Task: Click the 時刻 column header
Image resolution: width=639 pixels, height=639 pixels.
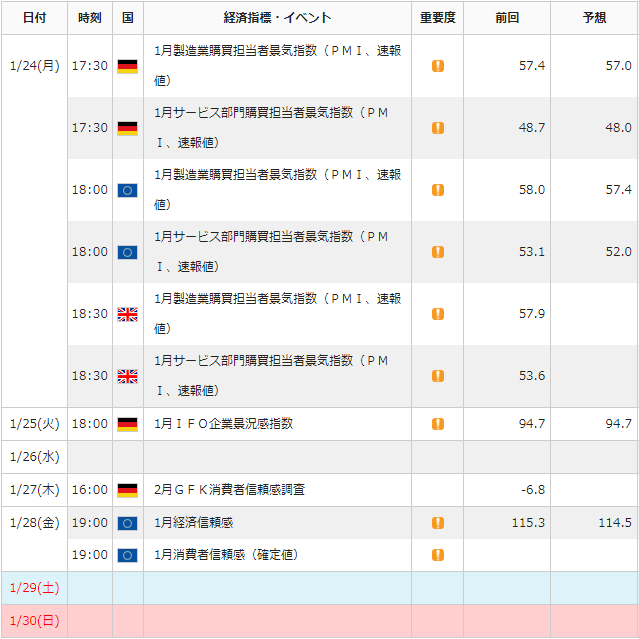Action: [x=90, y=18]
